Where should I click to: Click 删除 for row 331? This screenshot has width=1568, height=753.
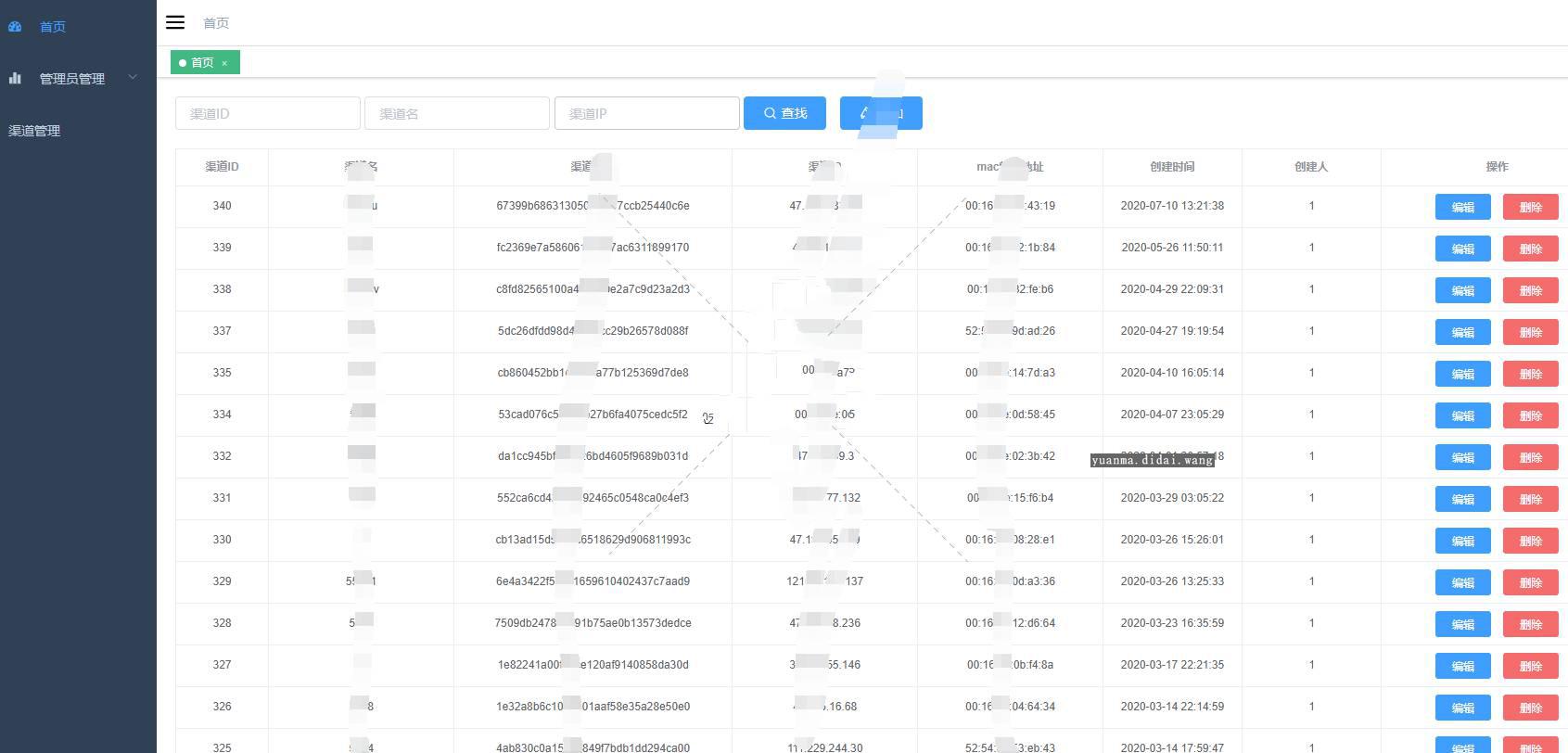1531,499
